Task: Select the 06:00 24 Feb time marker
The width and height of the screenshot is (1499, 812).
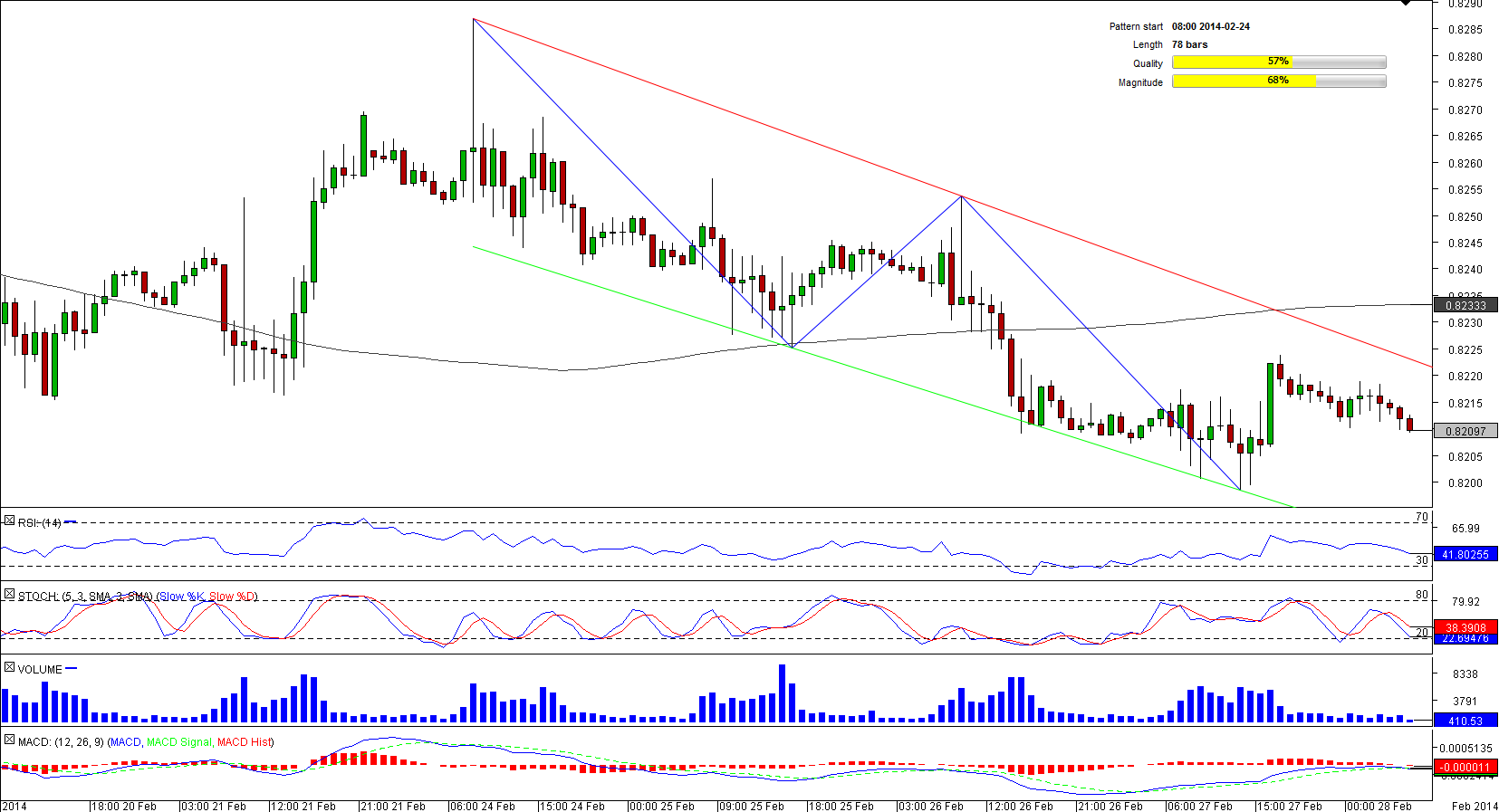Action: pos(483,806)
